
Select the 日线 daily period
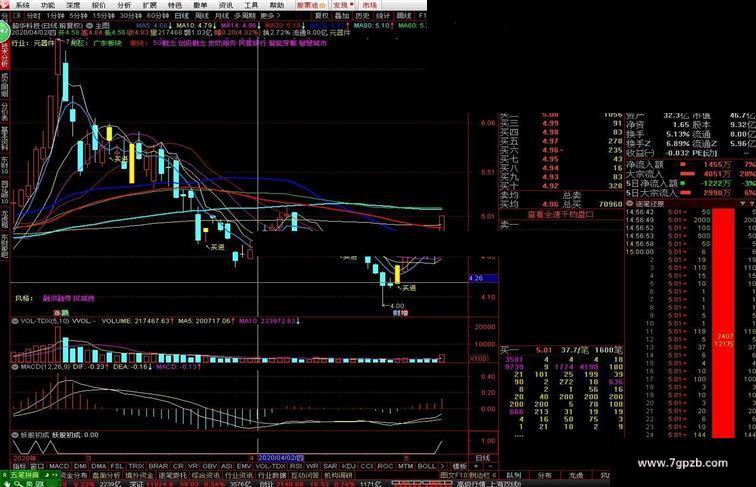181,16
